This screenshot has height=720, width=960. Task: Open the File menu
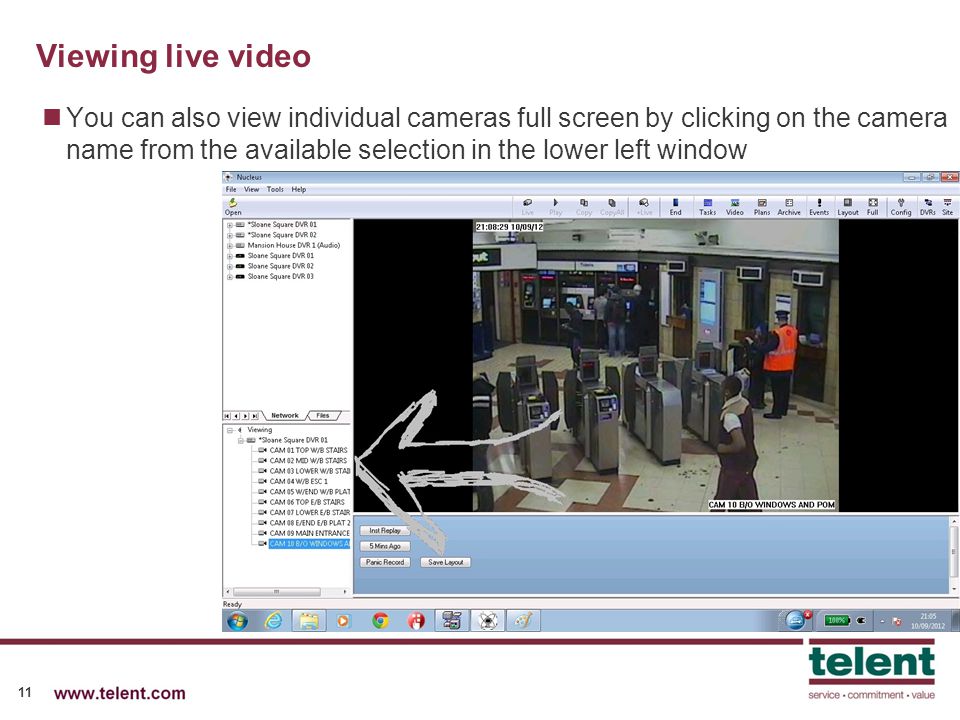231,190
